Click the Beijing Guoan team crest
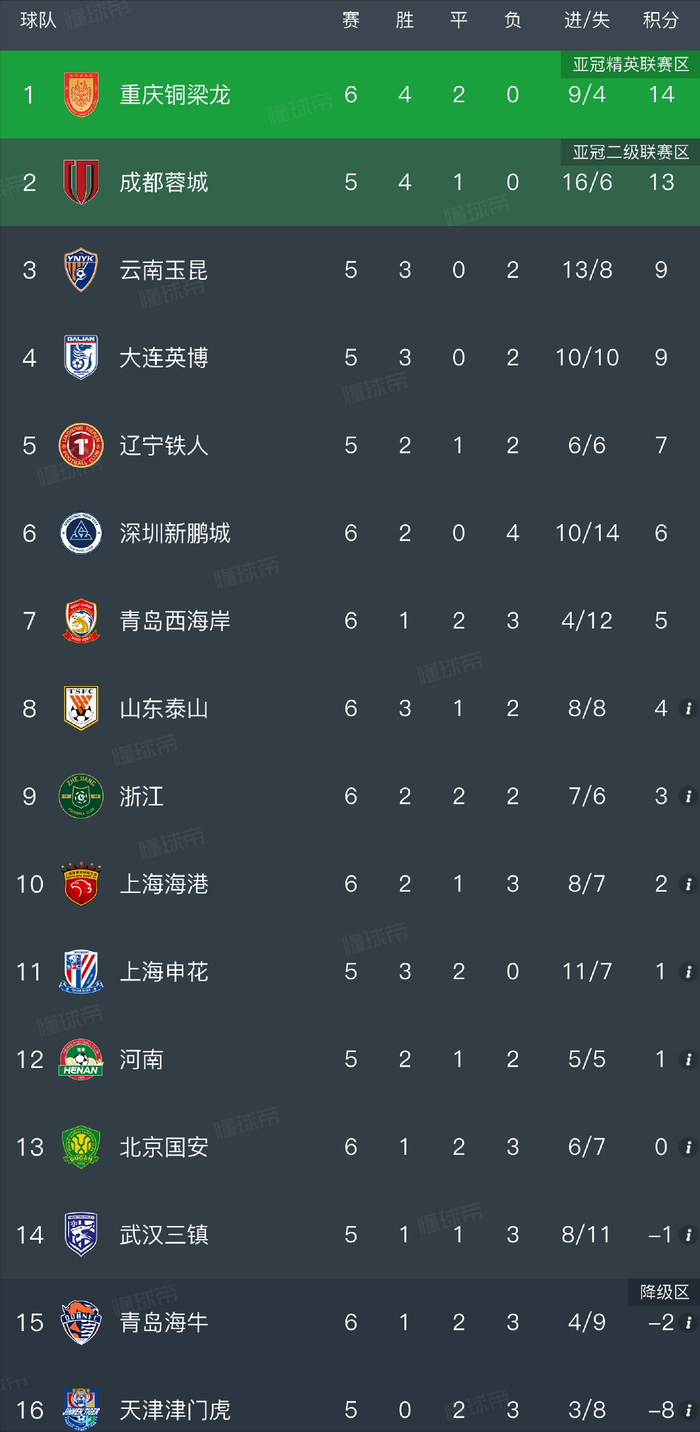Image resolution: width=700 pixels, height=1432 pixels. [x=81, y=1147]
